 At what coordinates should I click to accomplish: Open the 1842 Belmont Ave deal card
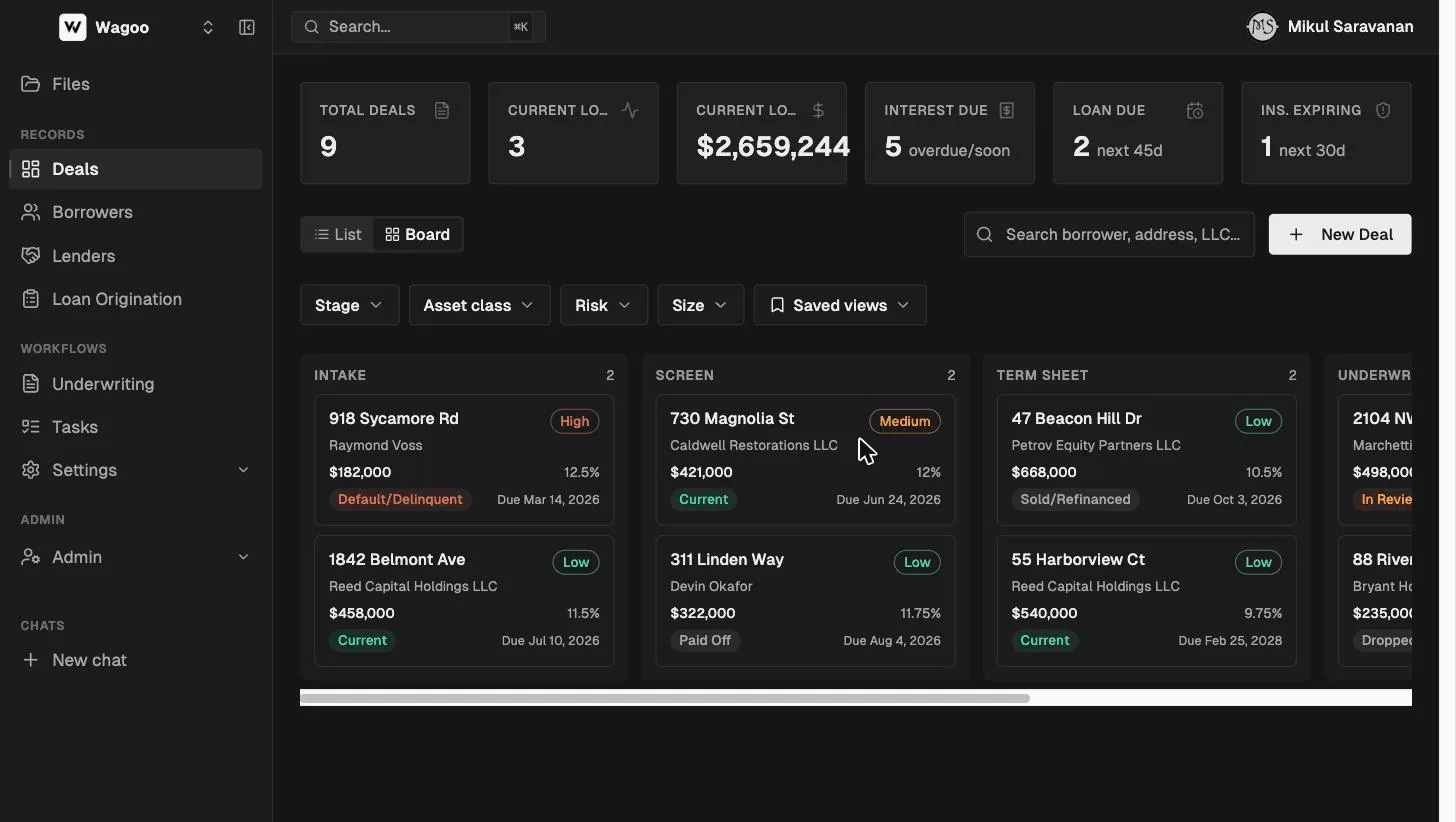click(464, 601)
